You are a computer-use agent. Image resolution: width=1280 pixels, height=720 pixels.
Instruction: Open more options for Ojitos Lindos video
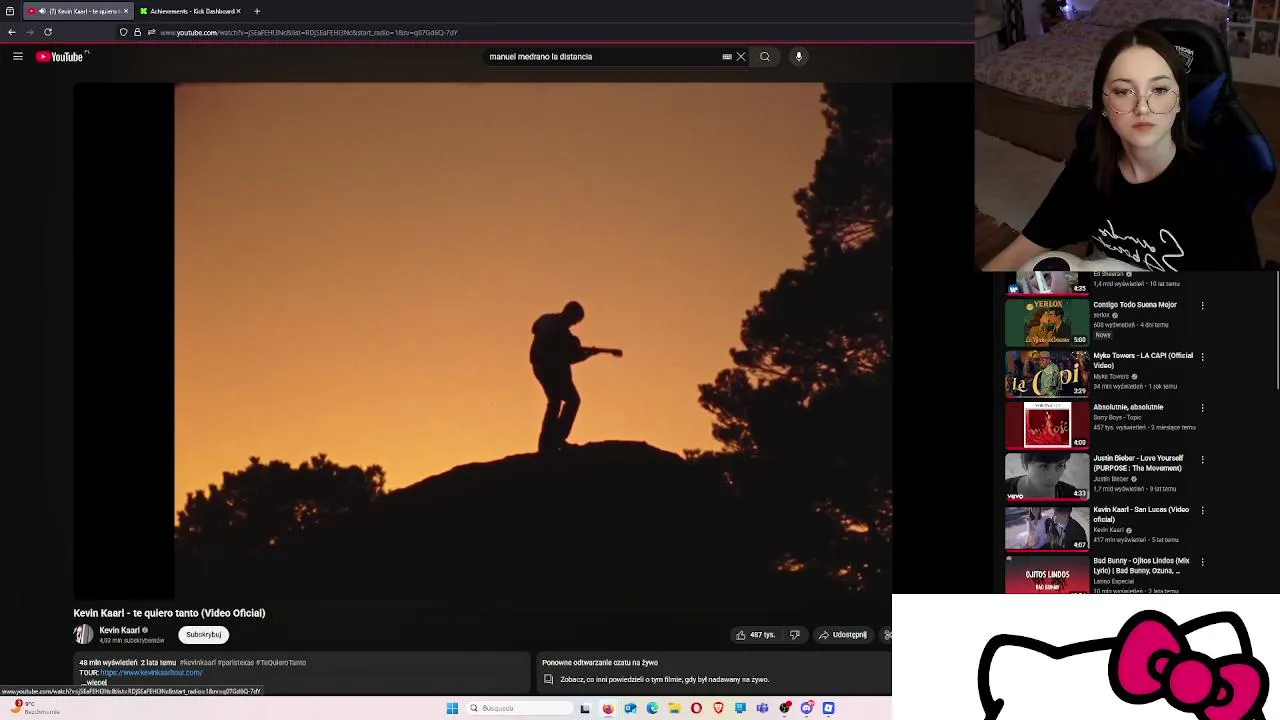(x=1202, y=562)
